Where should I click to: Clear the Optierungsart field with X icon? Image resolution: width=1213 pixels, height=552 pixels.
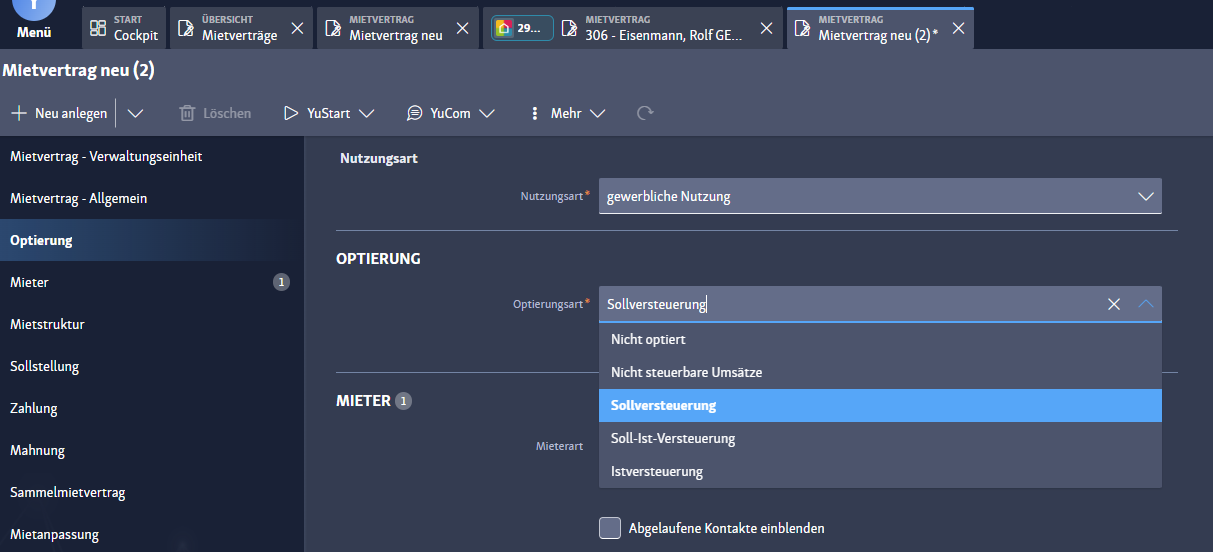pos(1113,304)
